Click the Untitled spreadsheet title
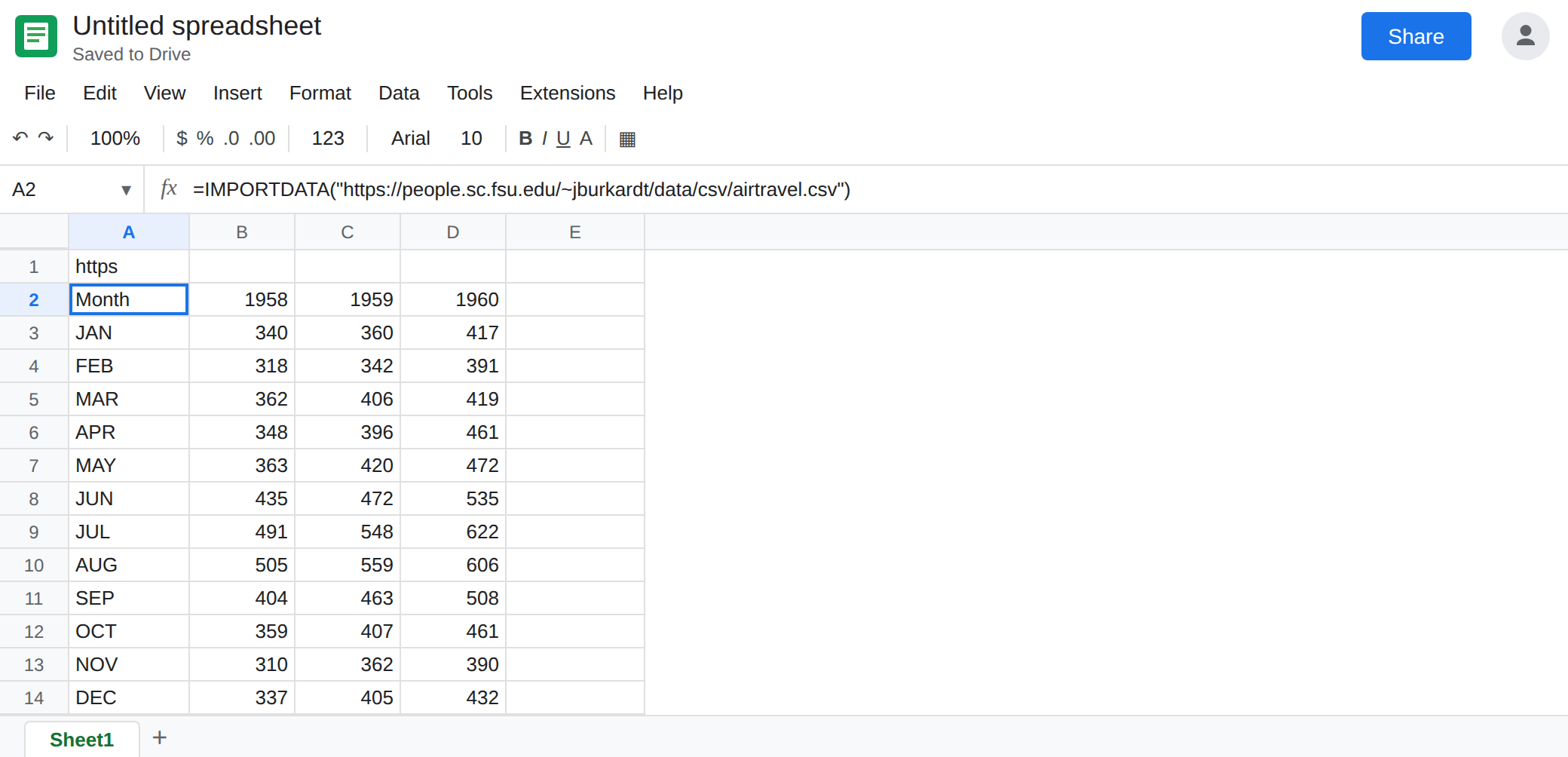This screenshot has width=1568, height=757. pyautogui.click(x=197, y=26)
